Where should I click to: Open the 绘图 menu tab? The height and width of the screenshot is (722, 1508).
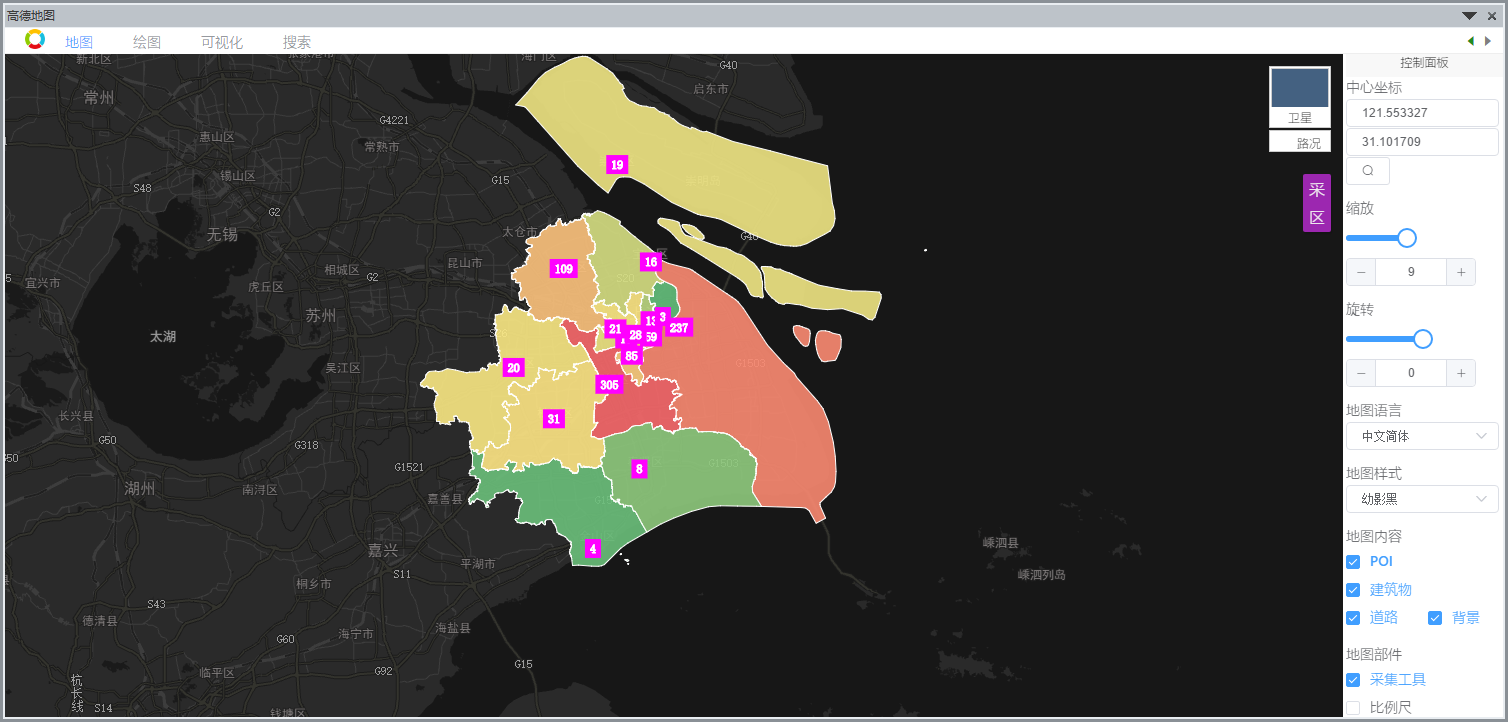147,42
